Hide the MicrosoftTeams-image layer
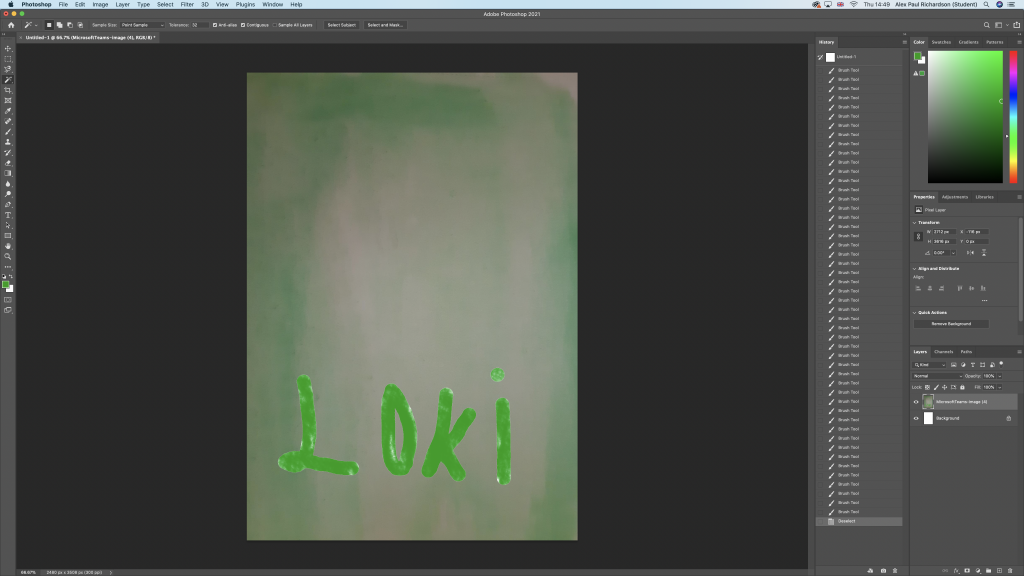Image resolution: width=1024 pixels, height=576 pixels. [916, 402]
